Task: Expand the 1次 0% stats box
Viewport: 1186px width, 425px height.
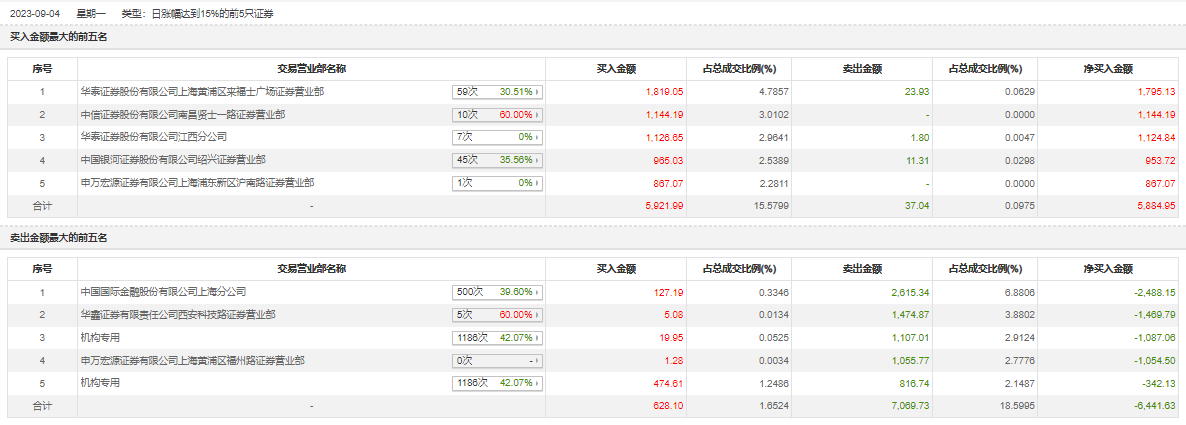Action: [497, 183]
